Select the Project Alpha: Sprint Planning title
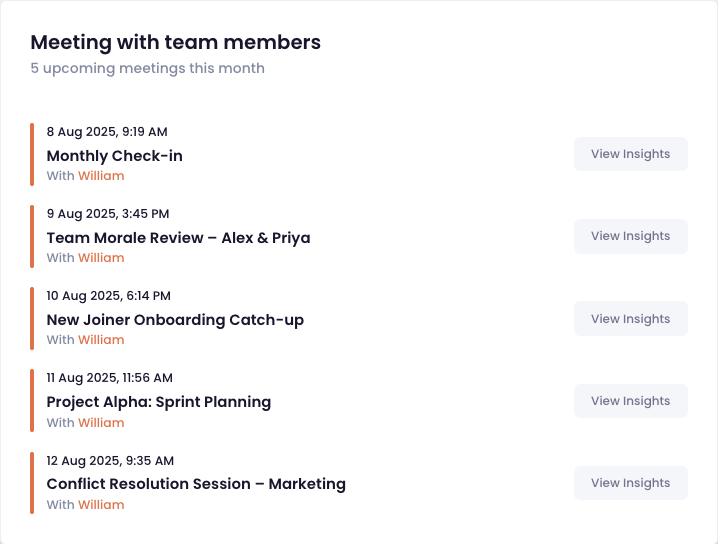This screenshot has height=544, width=718. click(158, 402)
